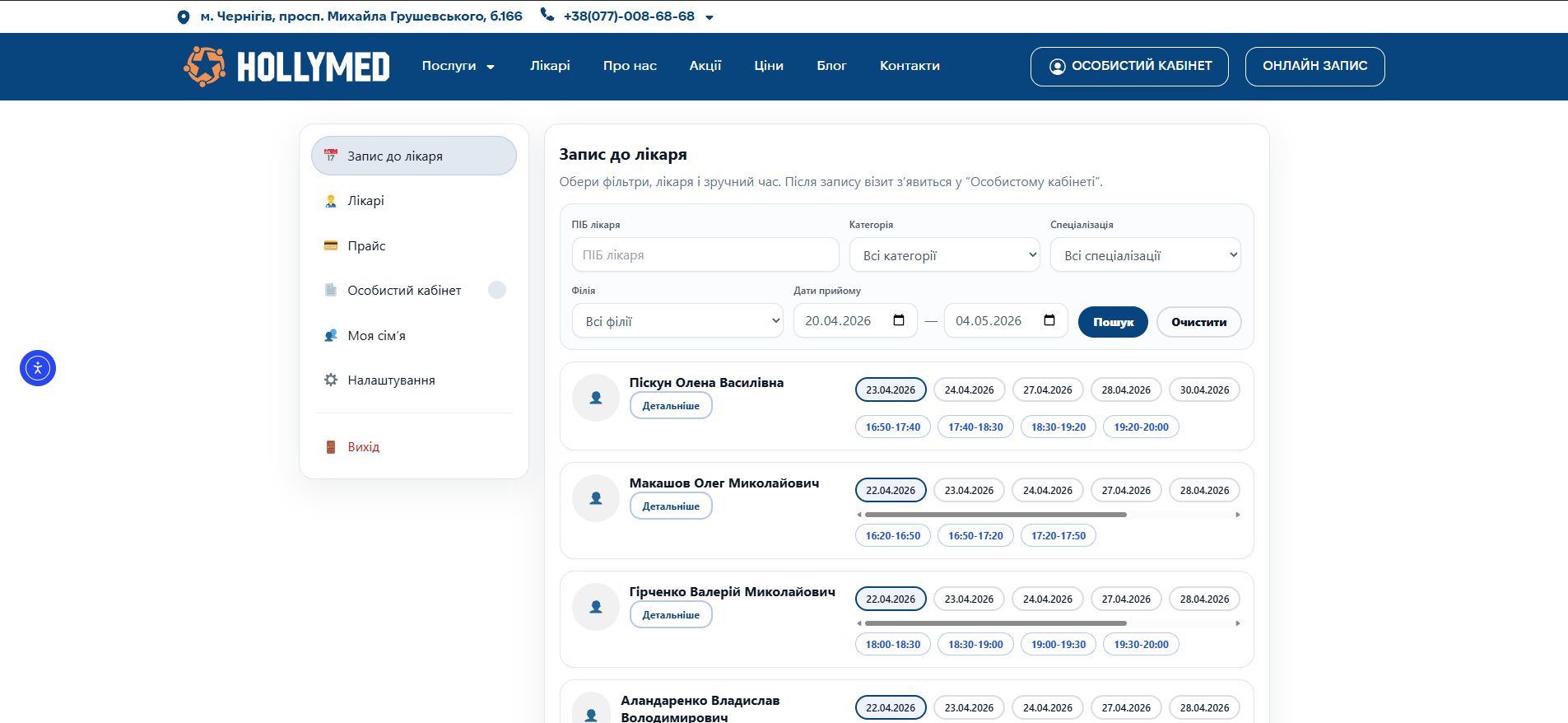Click the phone handset icon in top bar
This screenshot has width=1568, height=723.
[547, 15]
